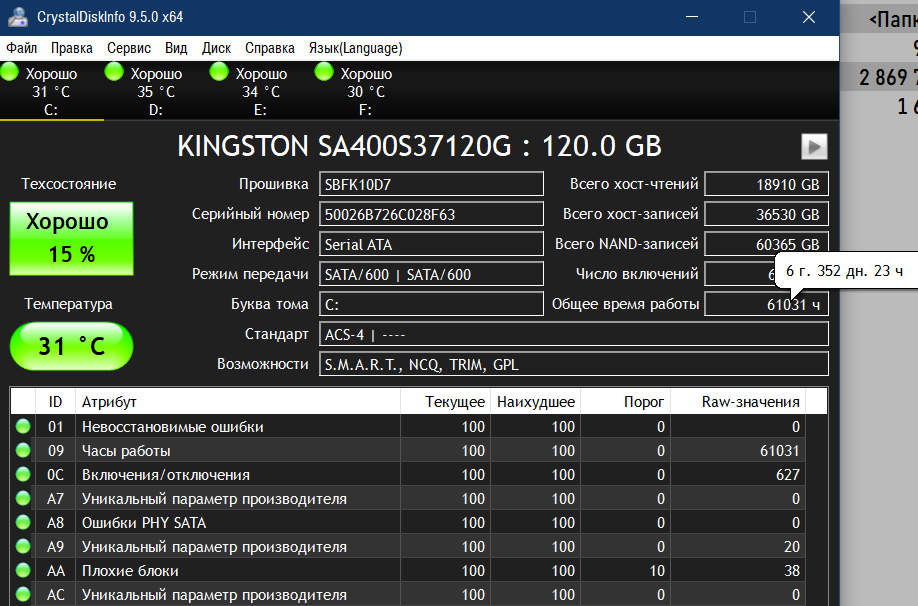Select the Ошибки PHY SATA attribute row

point(407,522)
